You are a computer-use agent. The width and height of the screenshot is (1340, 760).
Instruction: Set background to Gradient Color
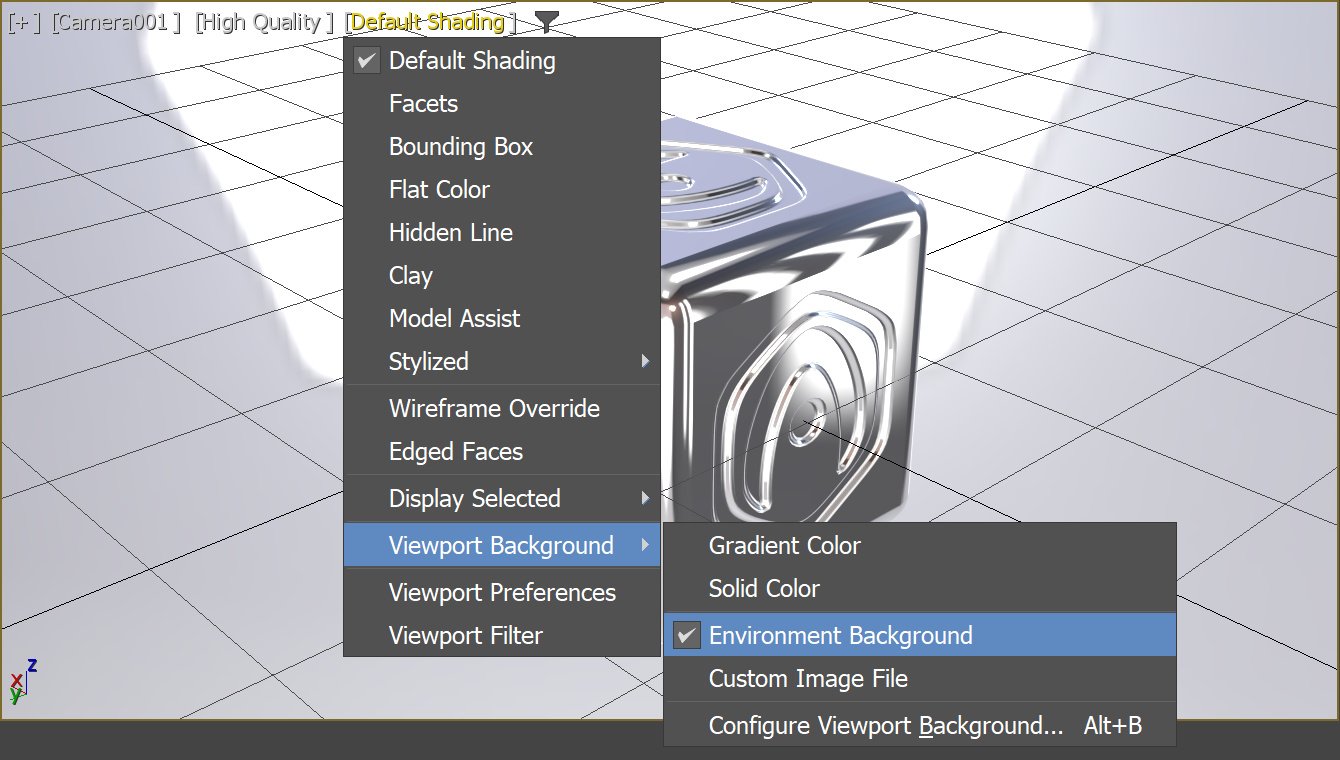click(784, 545)
